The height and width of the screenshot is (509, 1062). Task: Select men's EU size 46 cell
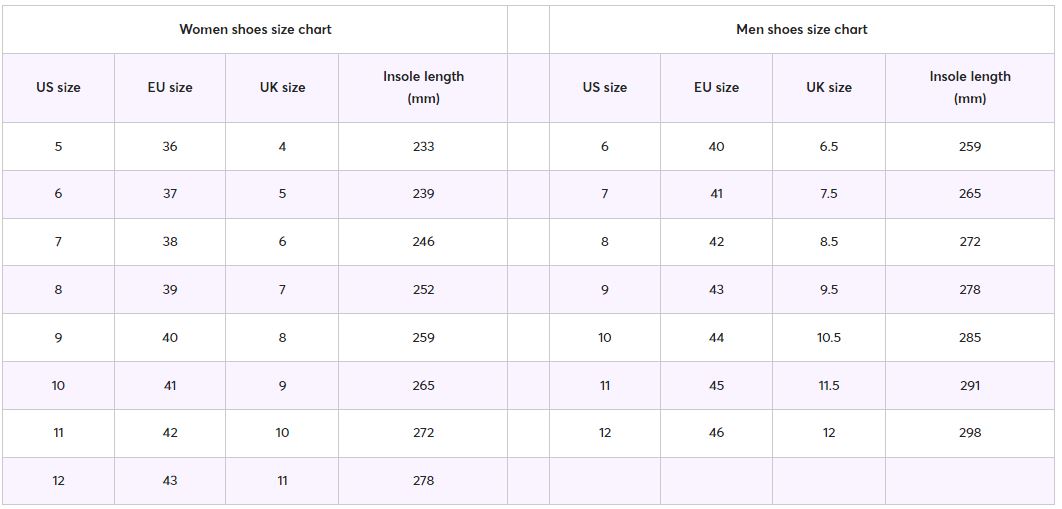pos(717,433)
